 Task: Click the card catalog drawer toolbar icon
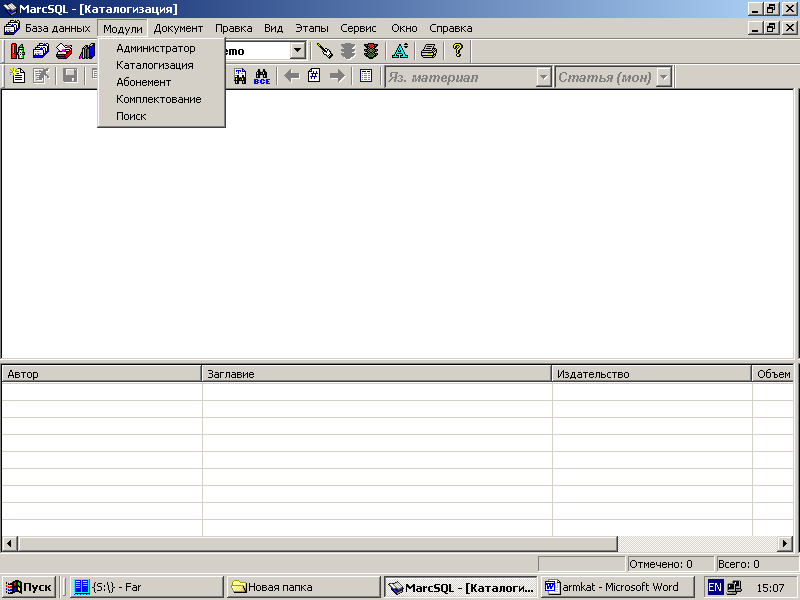(x=41, y=51)
